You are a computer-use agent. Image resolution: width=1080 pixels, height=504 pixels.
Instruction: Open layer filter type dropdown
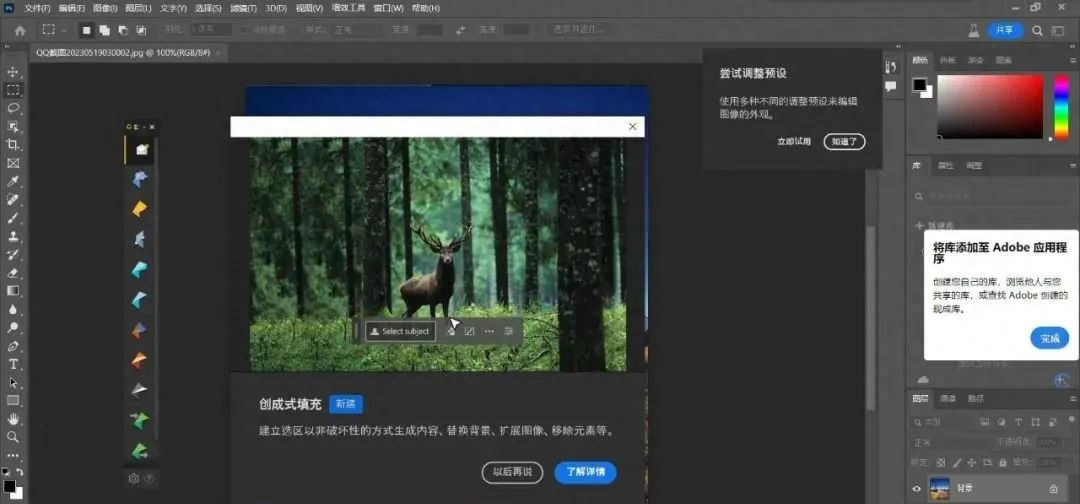coord(944,421)
